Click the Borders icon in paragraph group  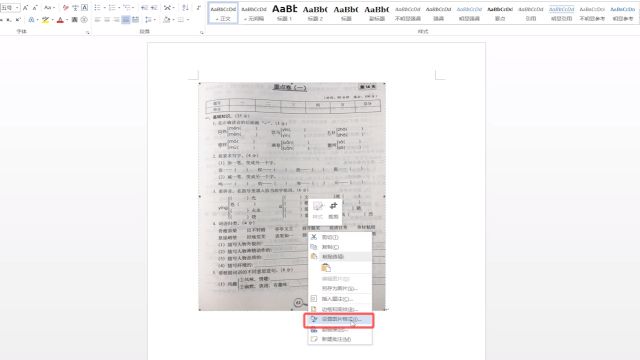pyautogui.click(x=180, y=20)
